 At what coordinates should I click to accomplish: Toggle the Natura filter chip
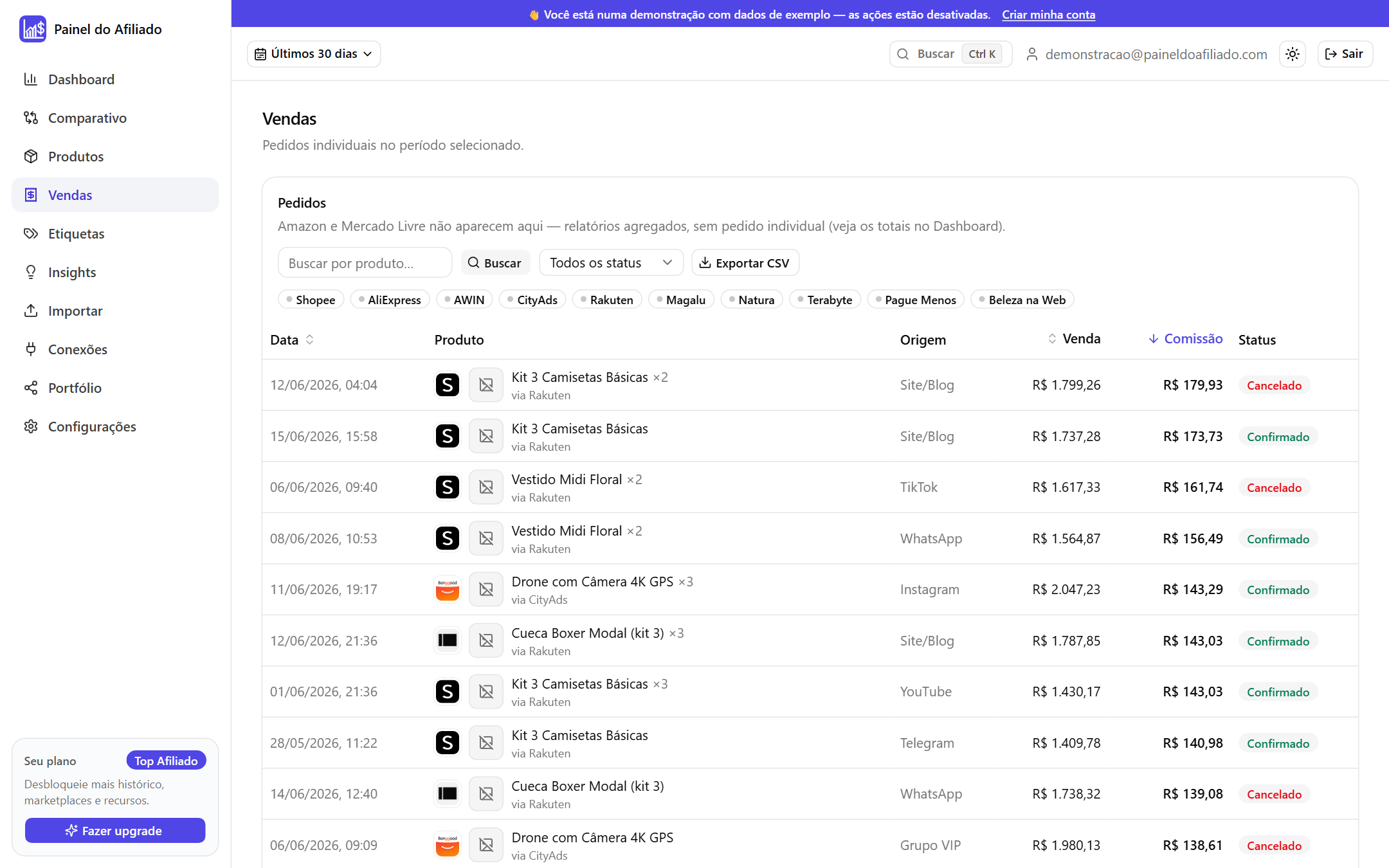point(752,300)
